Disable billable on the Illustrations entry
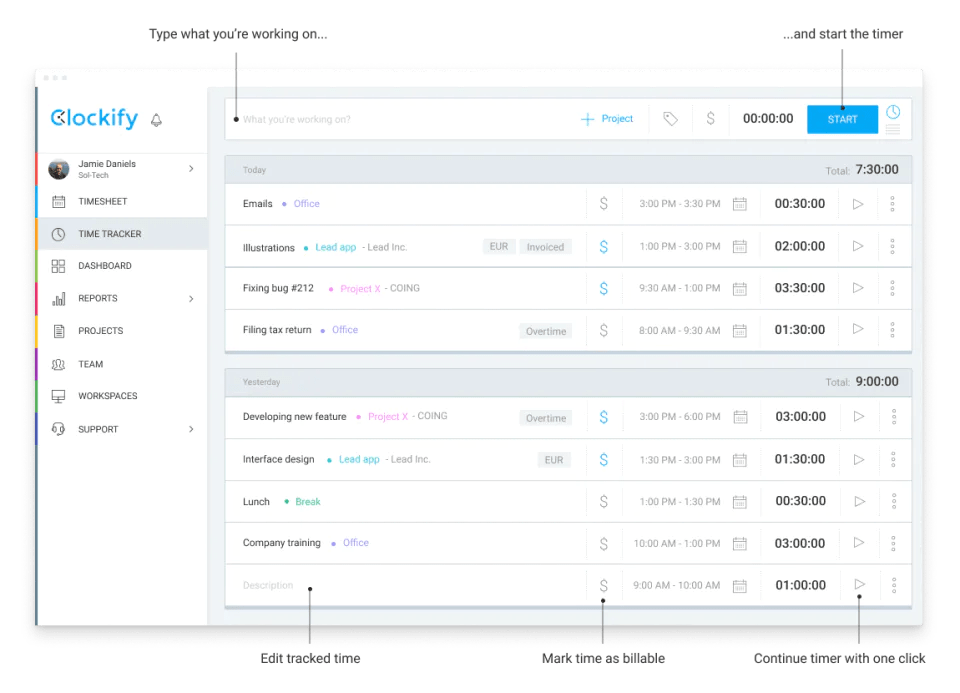Screen dimensions: 960x693 [603, 246]
